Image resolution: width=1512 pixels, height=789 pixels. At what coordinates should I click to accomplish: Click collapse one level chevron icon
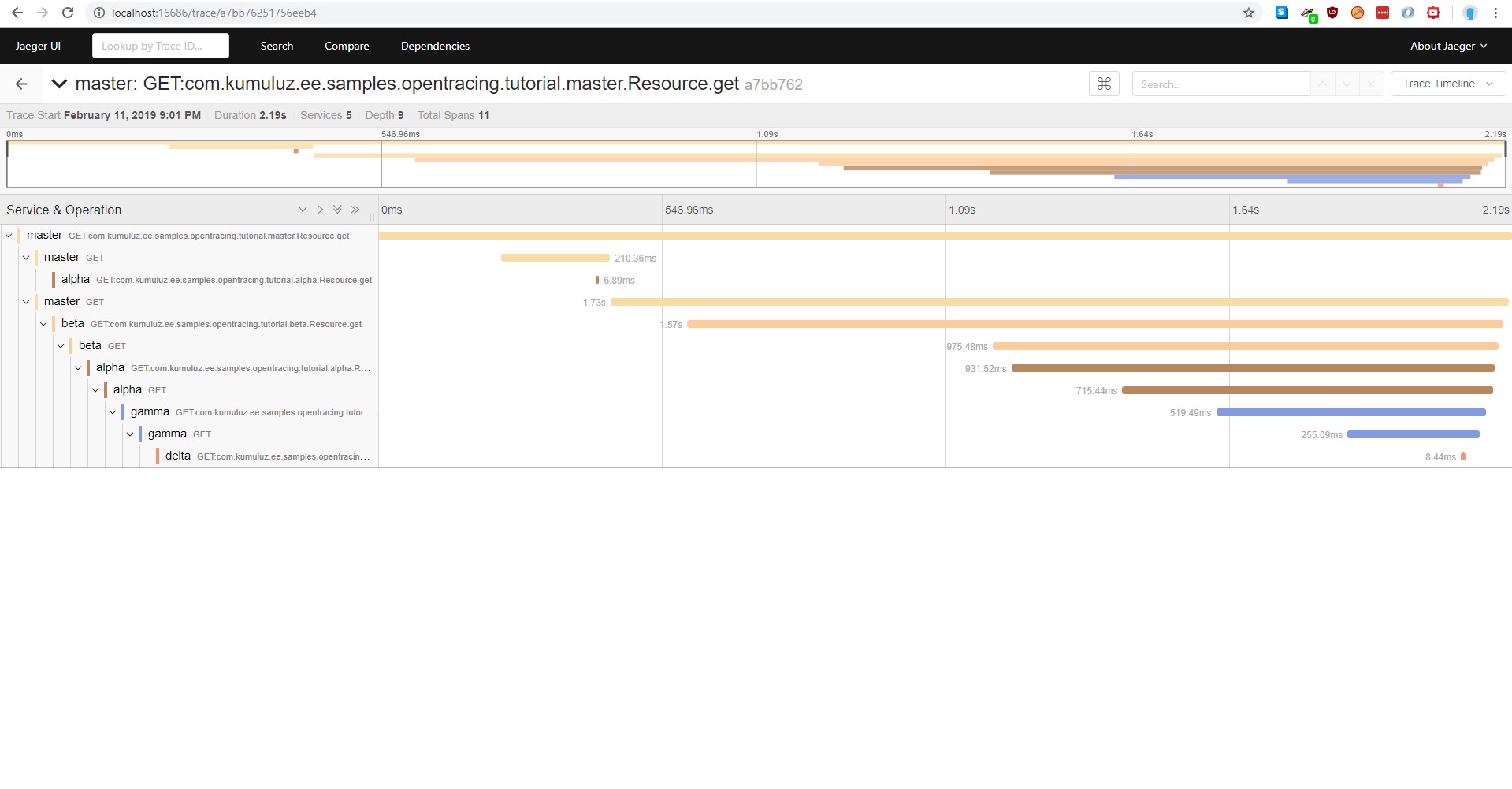click(320, 210)
